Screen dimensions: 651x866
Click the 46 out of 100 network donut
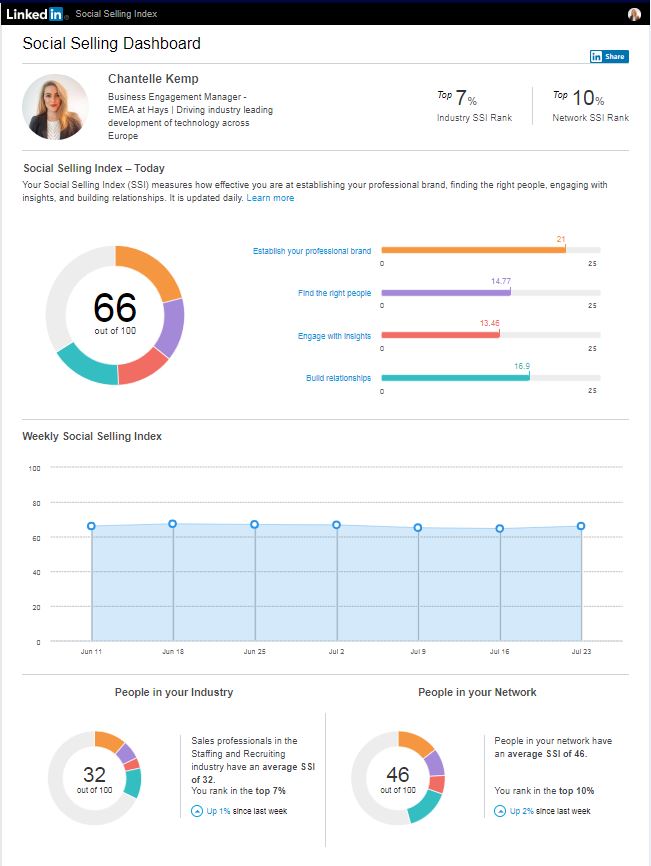tap(398, 778)
